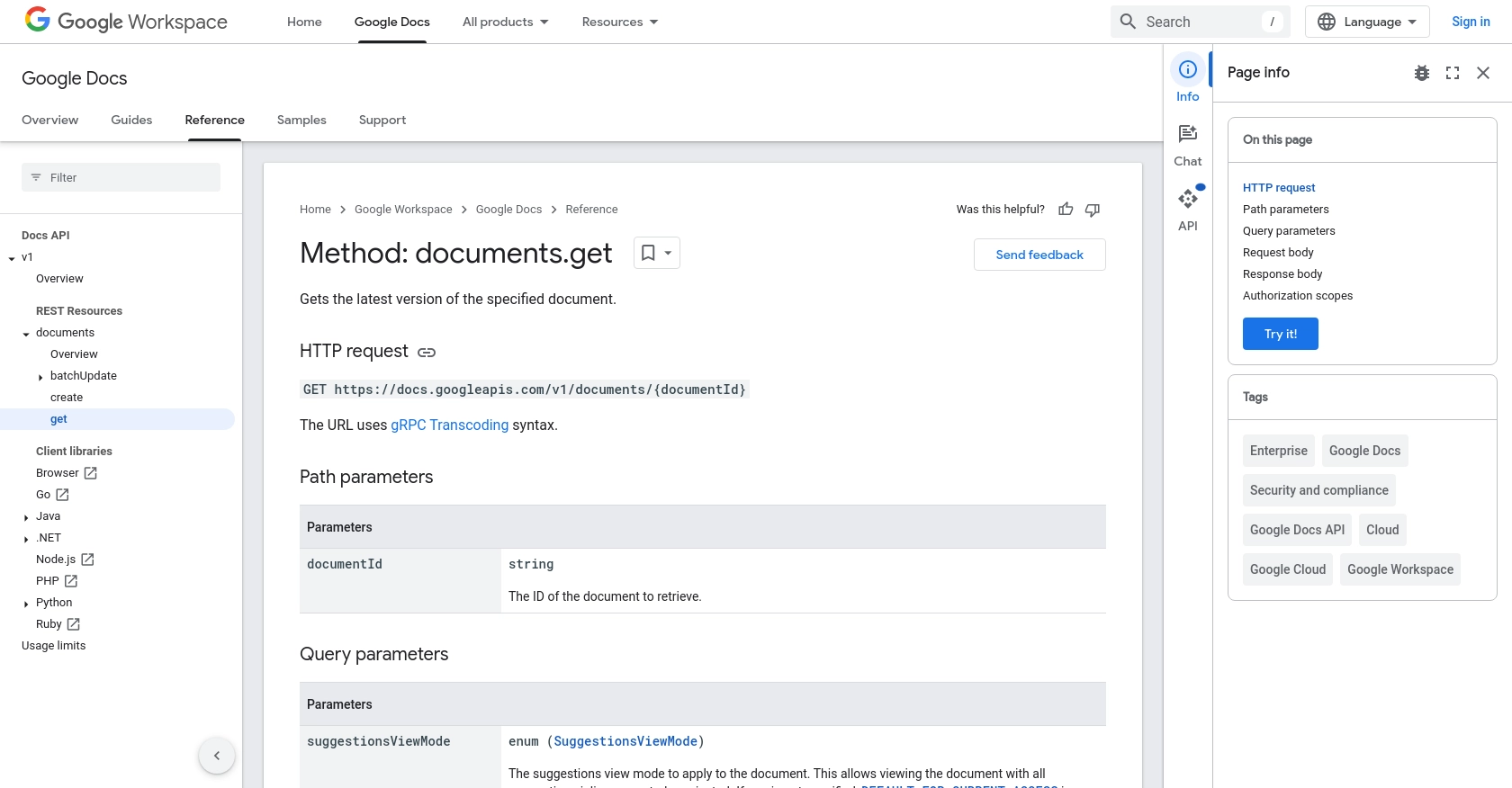Copy the HTTP request section link icon
The height and width of the screenshot is (788, 1512).
pos(427,353)
